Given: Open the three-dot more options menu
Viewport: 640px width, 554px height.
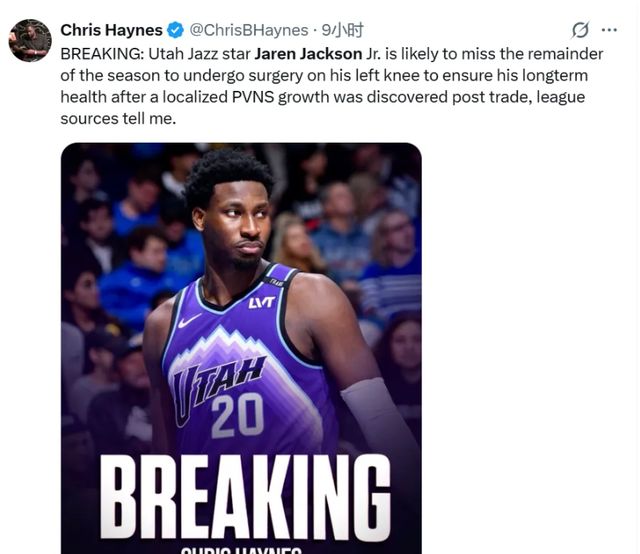Looking at the screenshot, I should [609, 30].
